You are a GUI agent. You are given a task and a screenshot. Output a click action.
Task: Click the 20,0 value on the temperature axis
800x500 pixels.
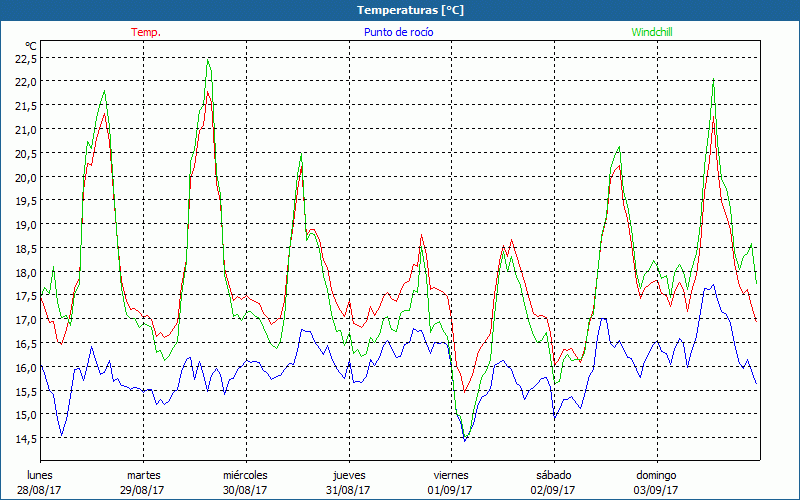pyautogui.click(x=25, y=177)
